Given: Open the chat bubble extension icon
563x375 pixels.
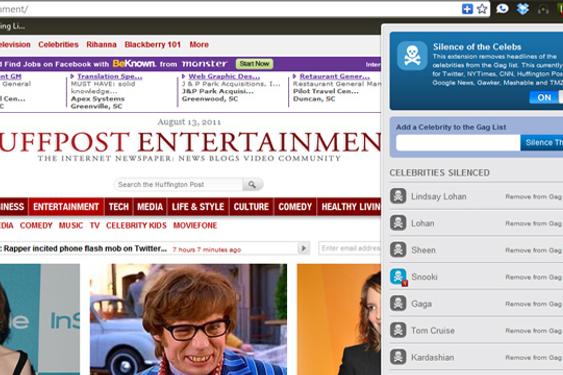Looking at the screenshot, I should (502, 8).
